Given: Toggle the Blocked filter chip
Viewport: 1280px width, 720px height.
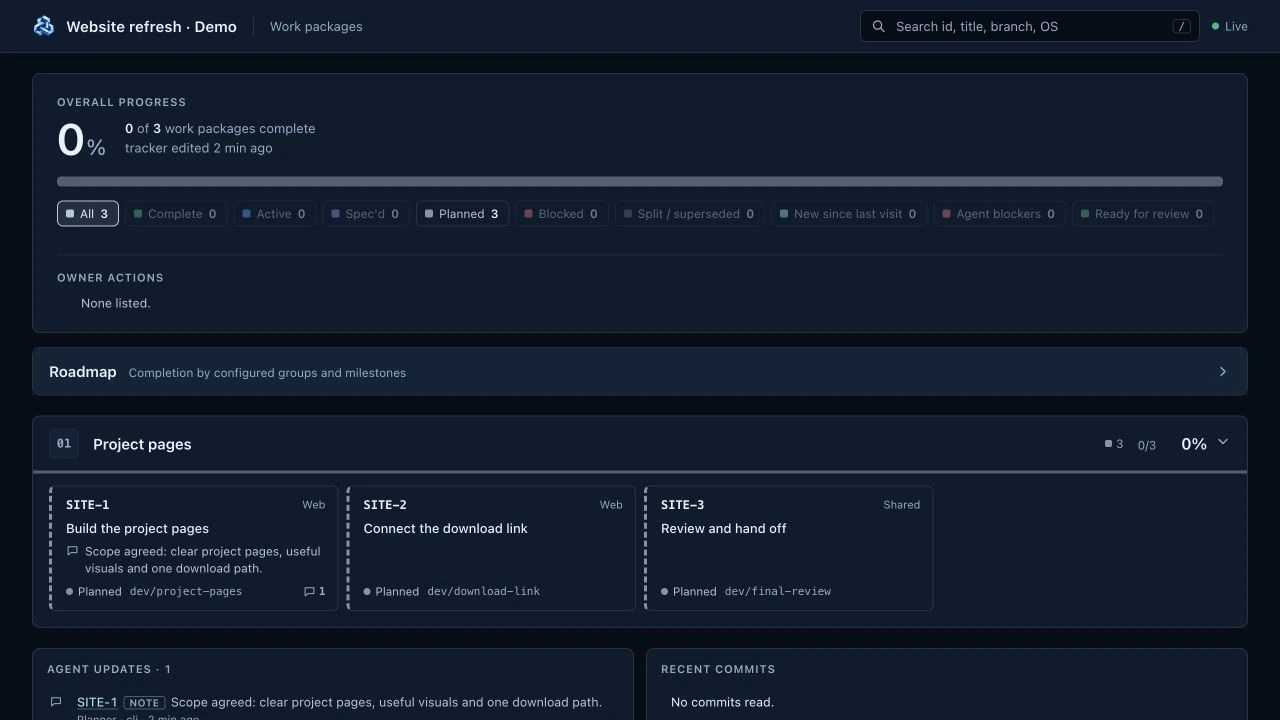Looking at the screenshot, I should coord(561,214).
